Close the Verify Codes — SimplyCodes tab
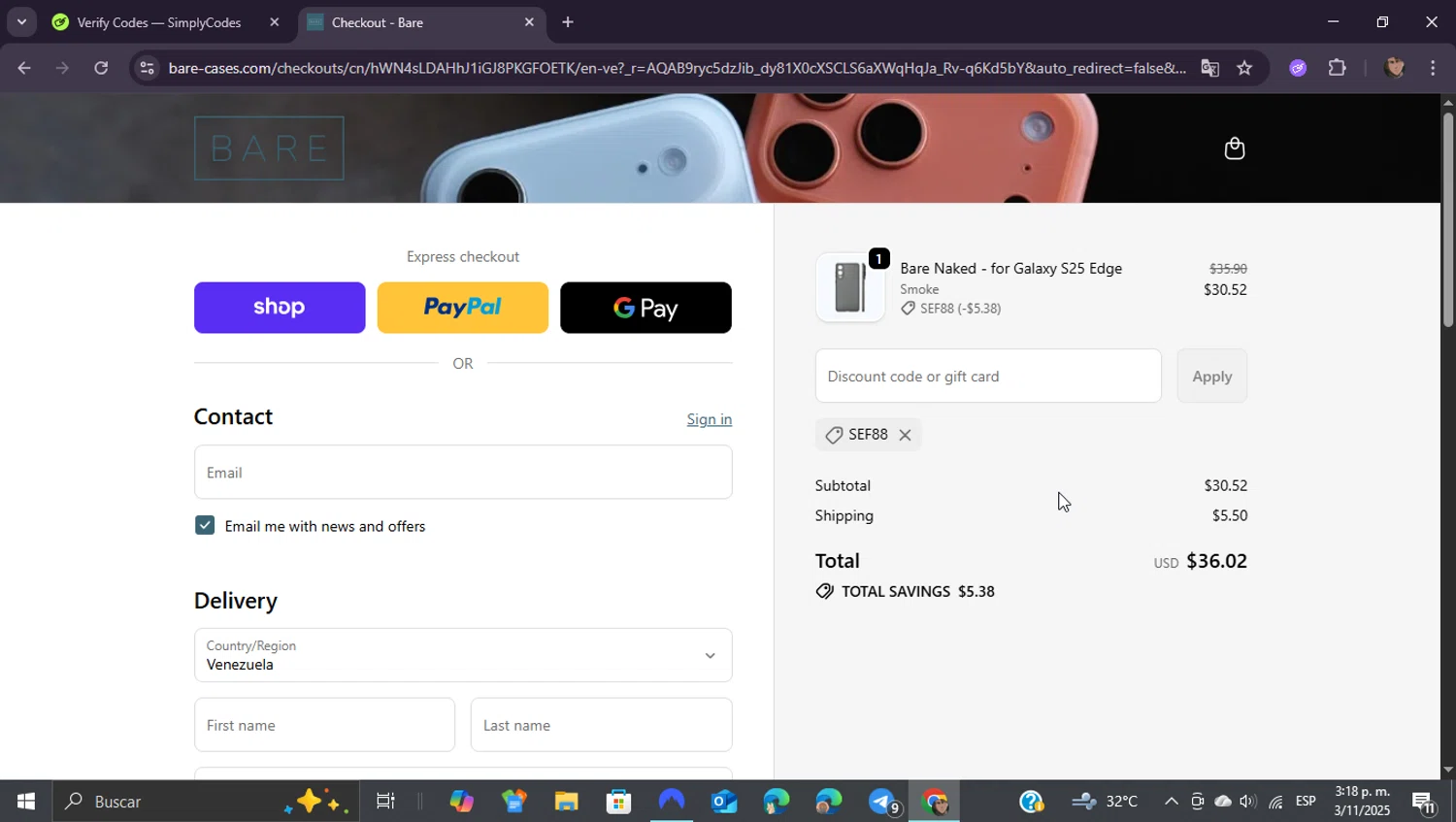The height and width of the screenshot is (822, 1456). click(275, 22)
